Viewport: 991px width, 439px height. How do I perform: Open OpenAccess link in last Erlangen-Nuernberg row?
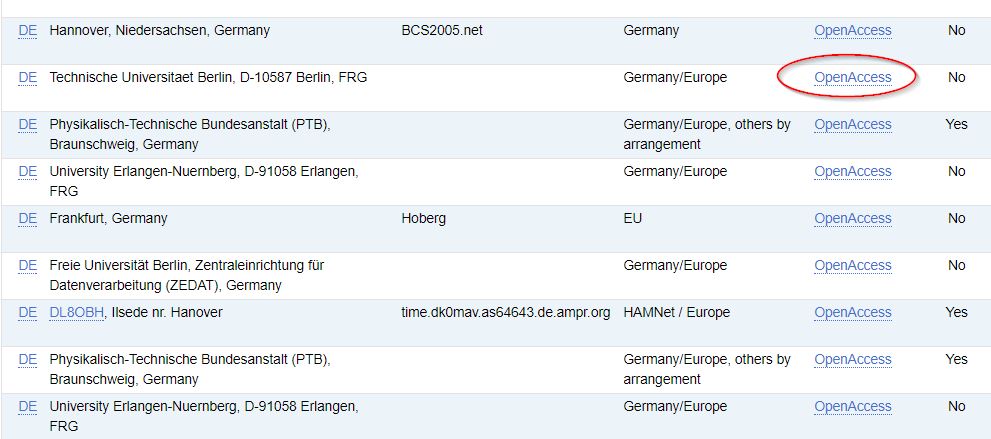tap(853, 406)
